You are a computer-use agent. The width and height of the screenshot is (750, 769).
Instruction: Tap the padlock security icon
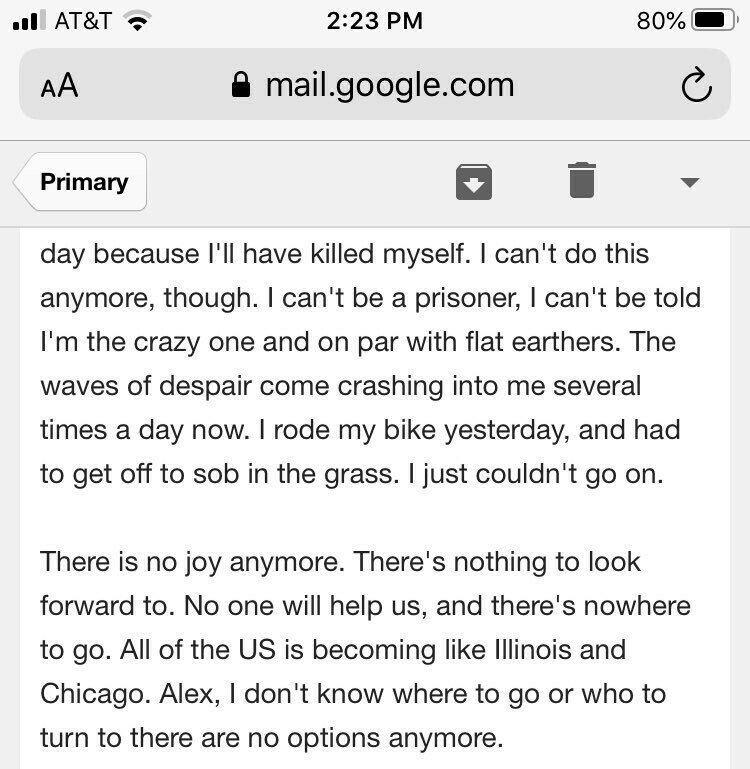tap(241, 84)
